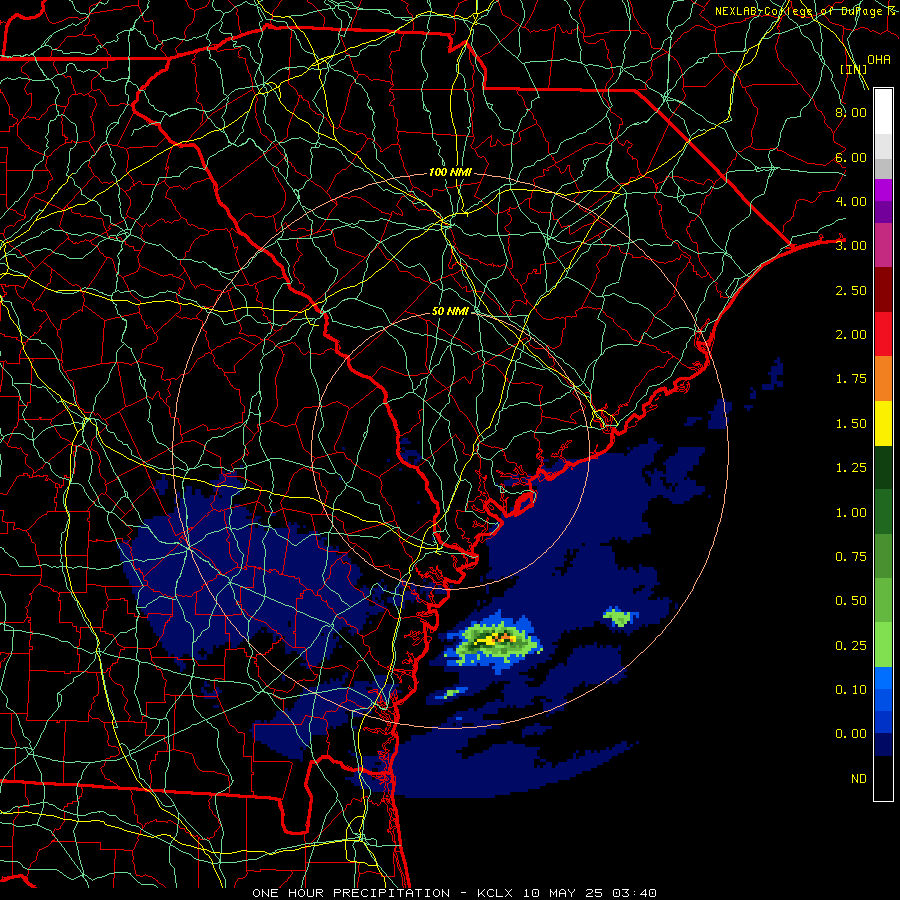The height and width of the screenshot is (900, 900).
Task: Click the ND legend label
Action: [x=859, y=779]
